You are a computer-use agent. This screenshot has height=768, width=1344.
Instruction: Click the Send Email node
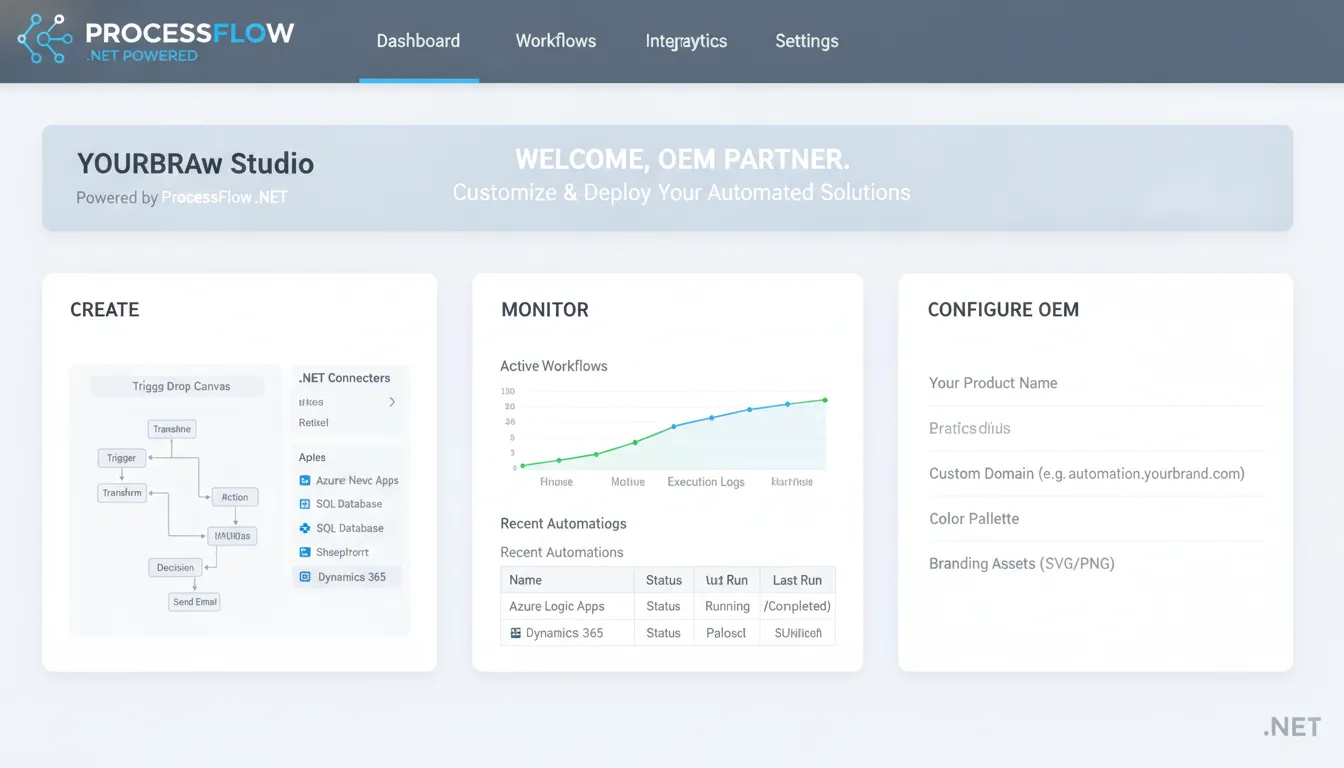pyautogui.click(x=195, y=602)
